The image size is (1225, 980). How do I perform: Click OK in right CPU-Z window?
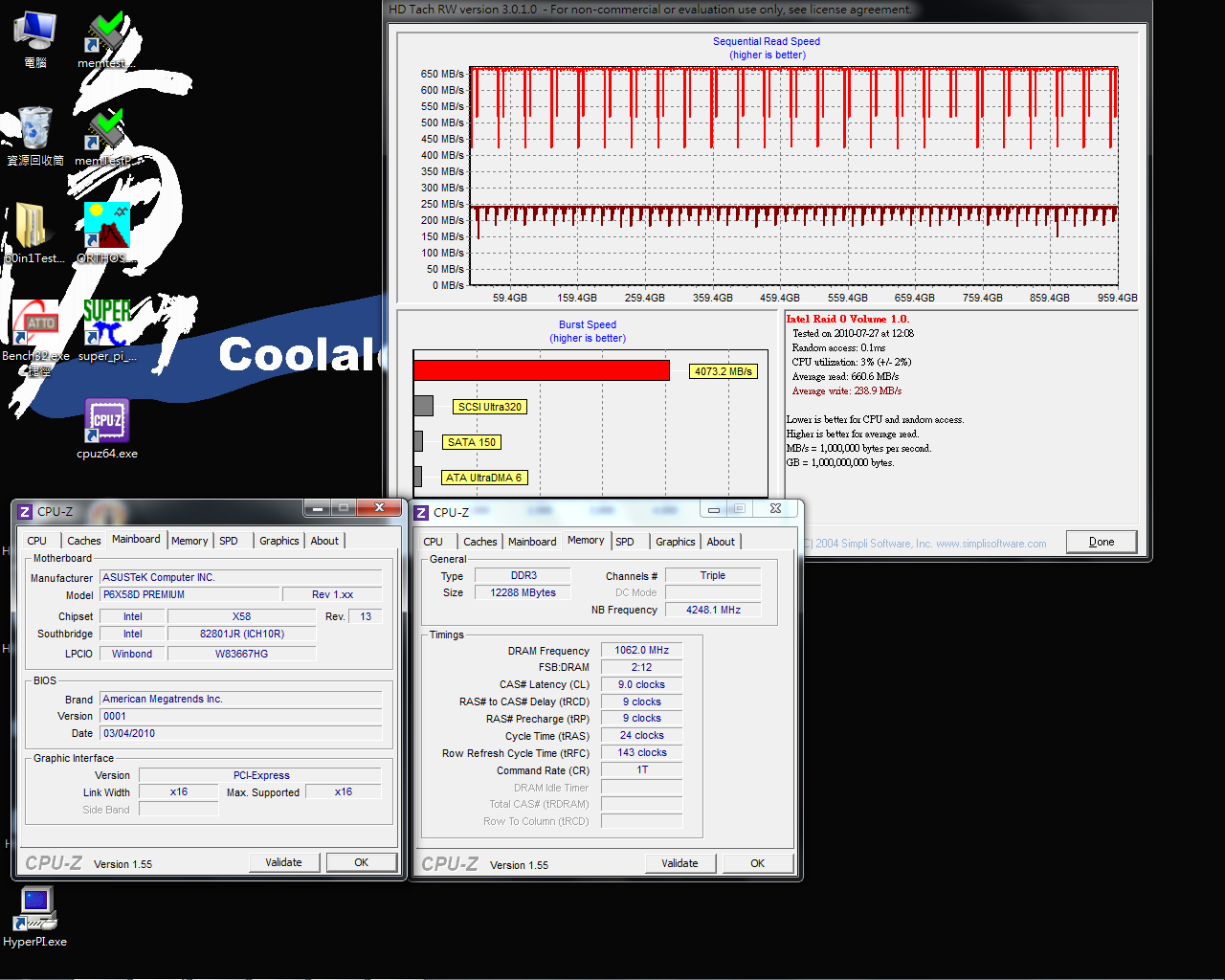[x=758, y=863]
